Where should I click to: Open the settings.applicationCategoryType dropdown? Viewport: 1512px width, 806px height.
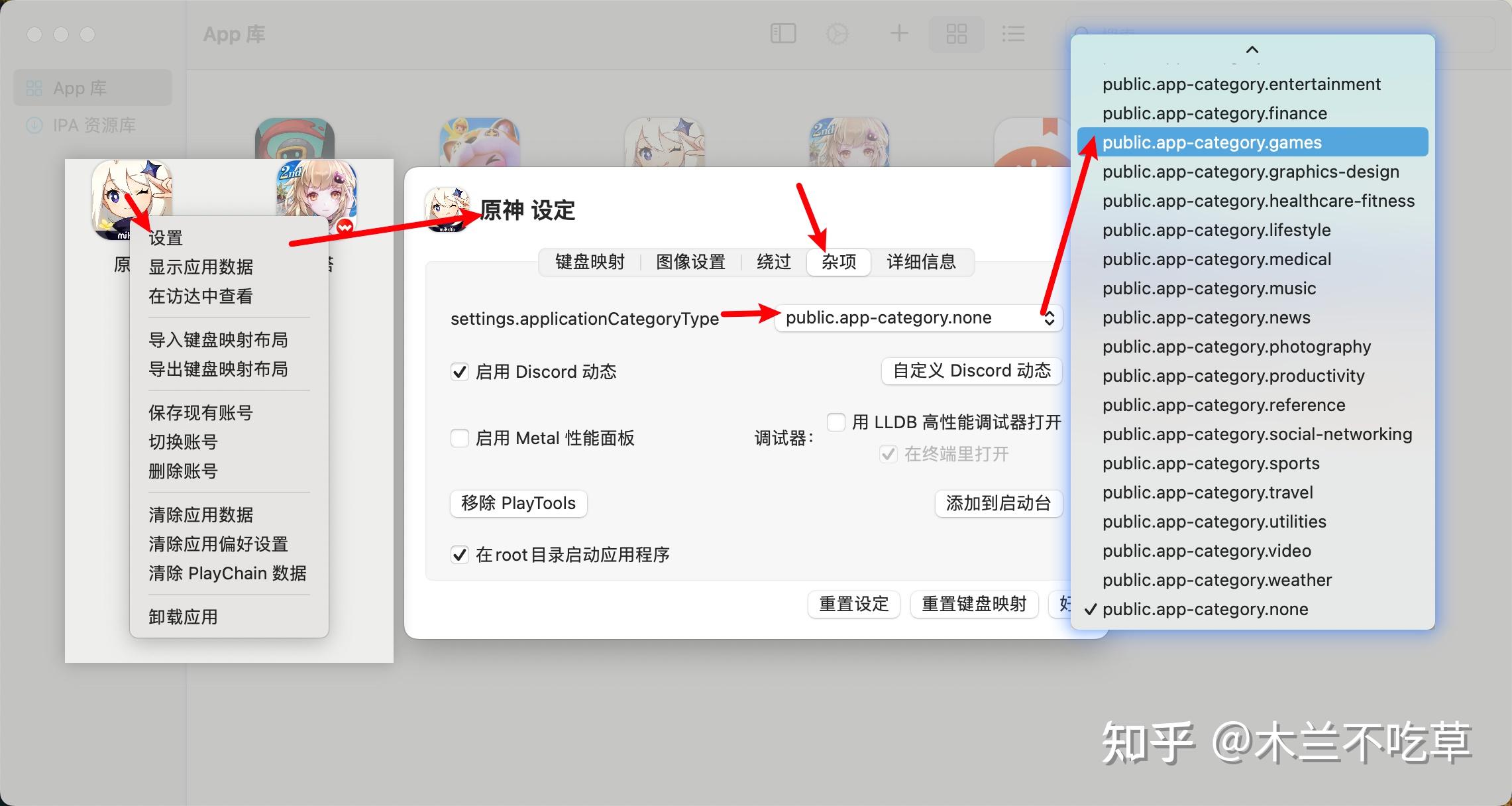coord(917,318)
